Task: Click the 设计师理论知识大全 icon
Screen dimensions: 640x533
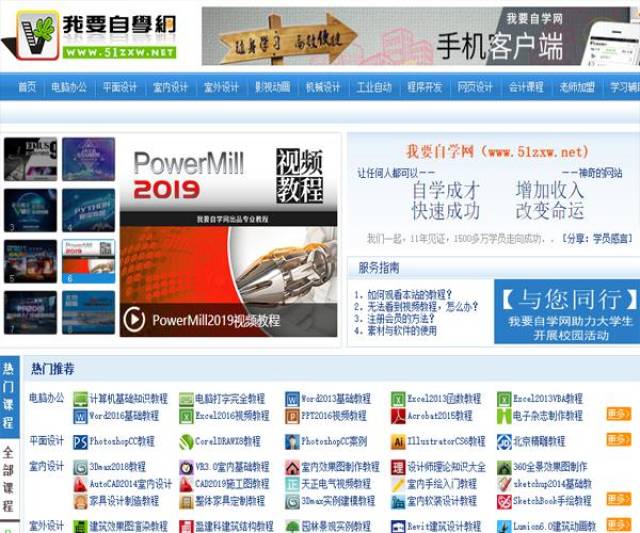Action: pyautogui.click(x=398, y=467)
